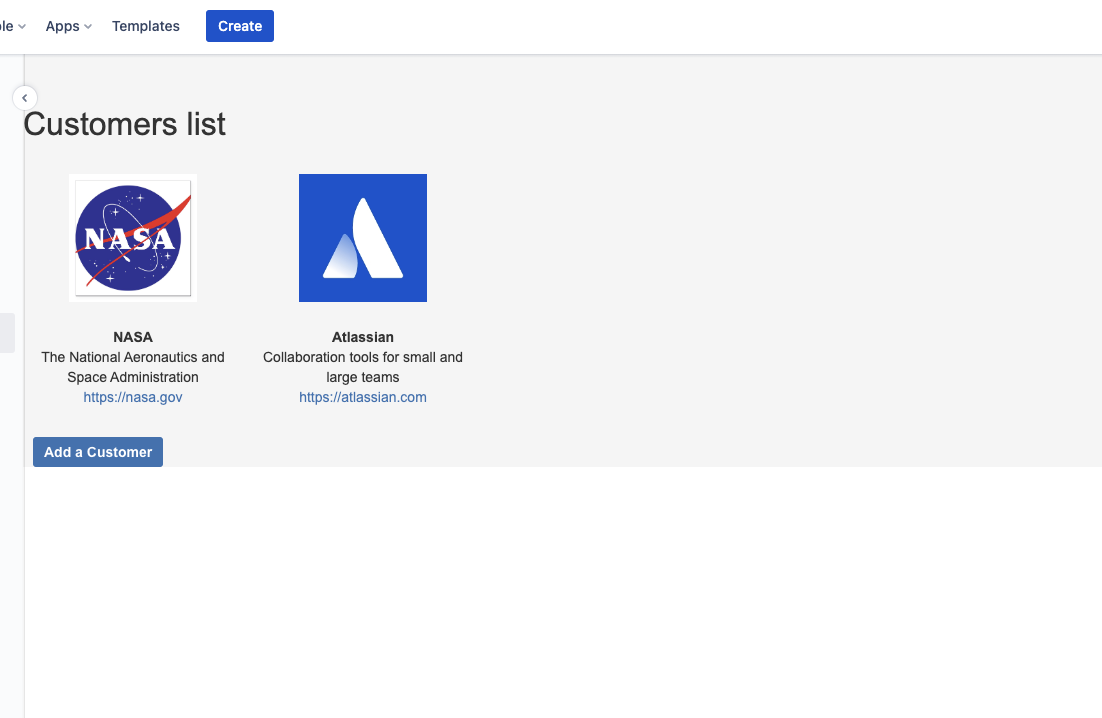Image resolution: width=1102 pixels, height=718 pixels.
Task: Visit the https://atlassian.com link
Action: (x=362, y=397)
